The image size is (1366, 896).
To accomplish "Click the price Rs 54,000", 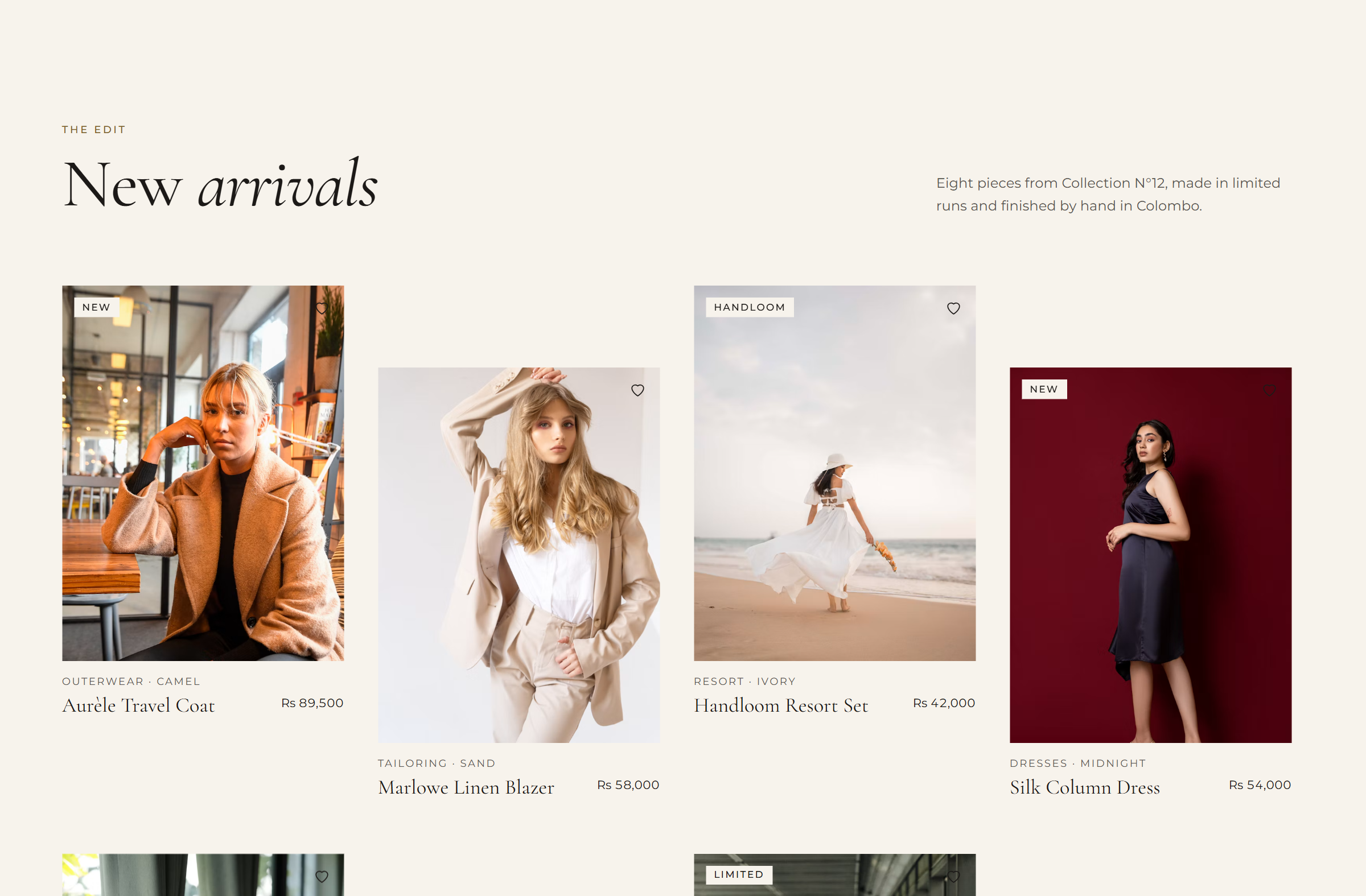I will (x=1260, y=785).
